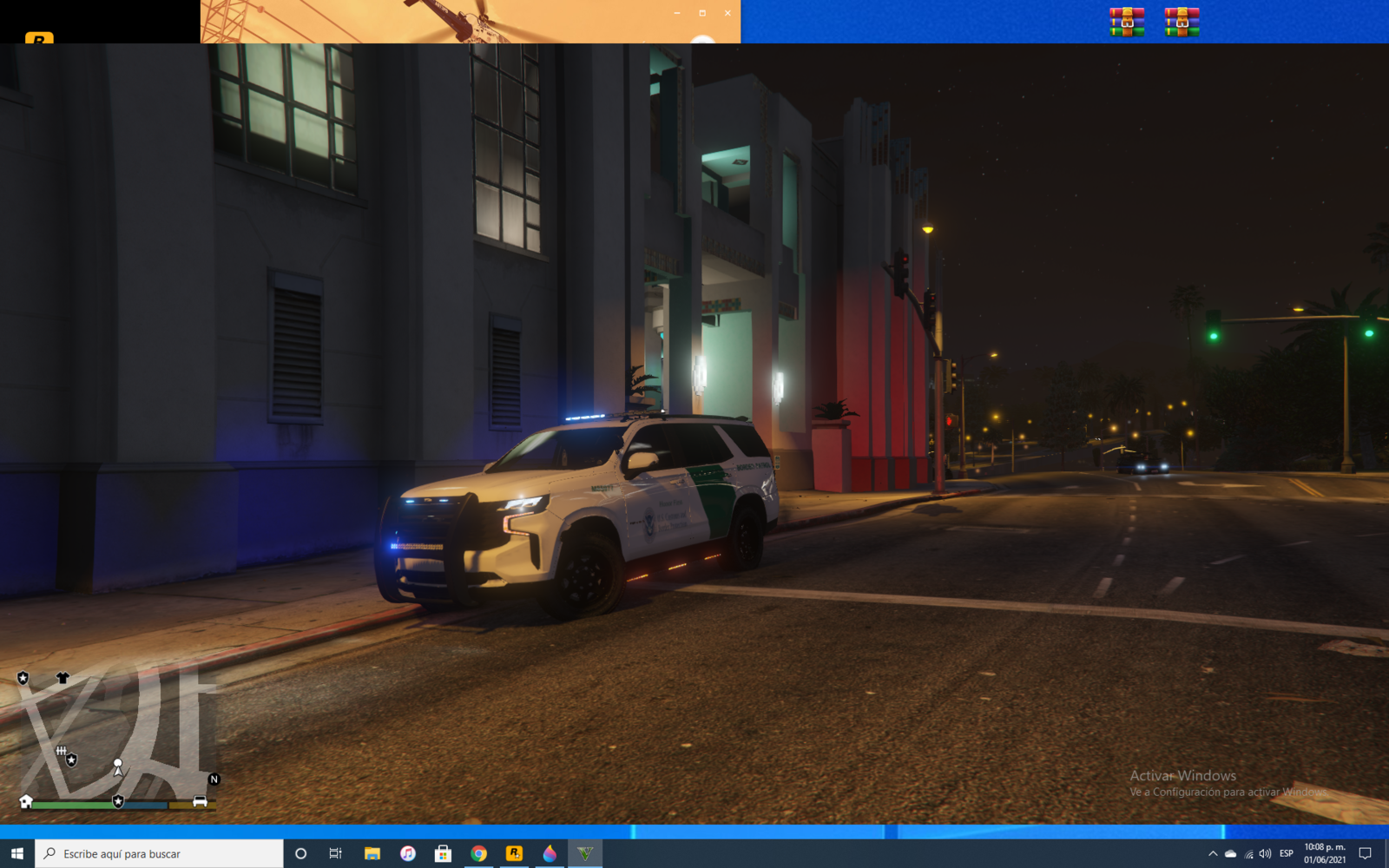Screen dimensions: 1389x868
Task: Expand the hidden system tray icons
Action: 1213,854
